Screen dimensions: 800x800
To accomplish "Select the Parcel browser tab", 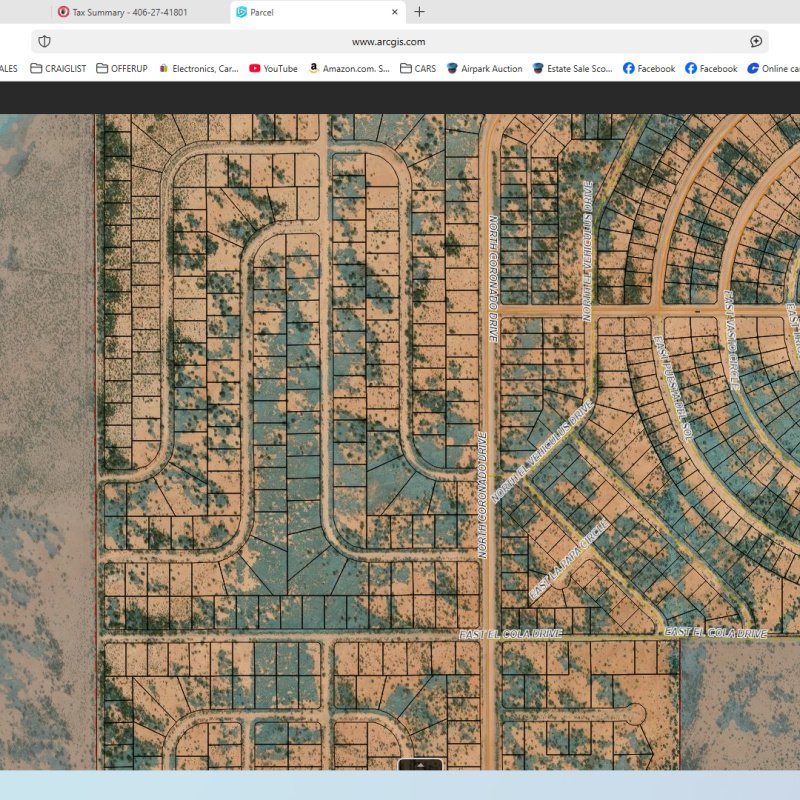I will pyautogui.click(x=317, y=12).
